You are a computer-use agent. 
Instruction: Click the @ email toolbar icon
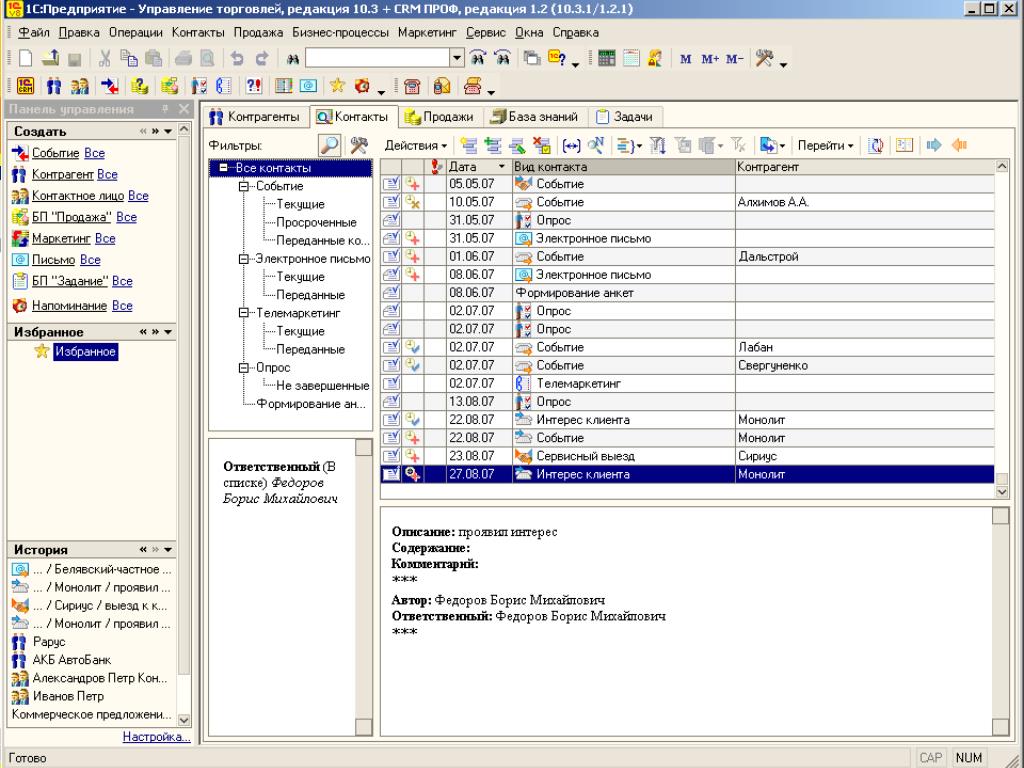308,86
